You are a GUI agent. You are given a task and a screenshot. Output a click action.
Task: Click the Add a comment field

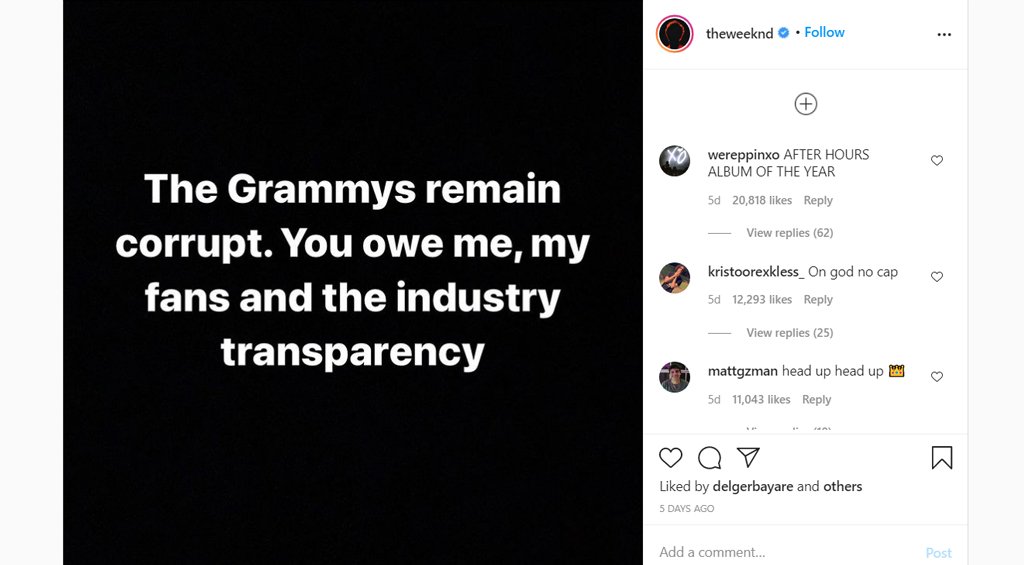pos(780,552)
